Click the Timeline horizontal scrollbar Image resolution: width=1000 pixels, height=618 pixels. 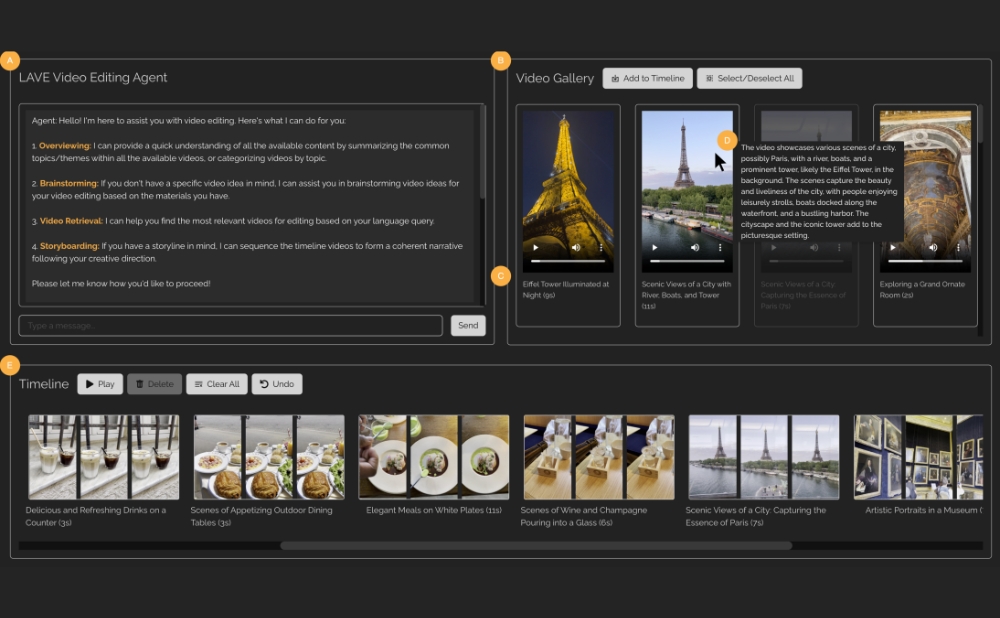tap(536, 545)
